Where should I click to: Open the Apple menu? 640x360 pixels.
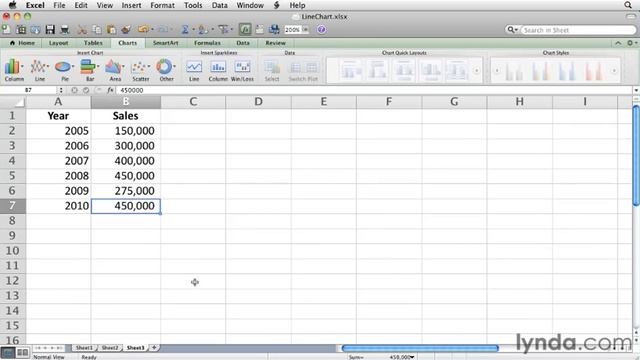click(13, 5)
